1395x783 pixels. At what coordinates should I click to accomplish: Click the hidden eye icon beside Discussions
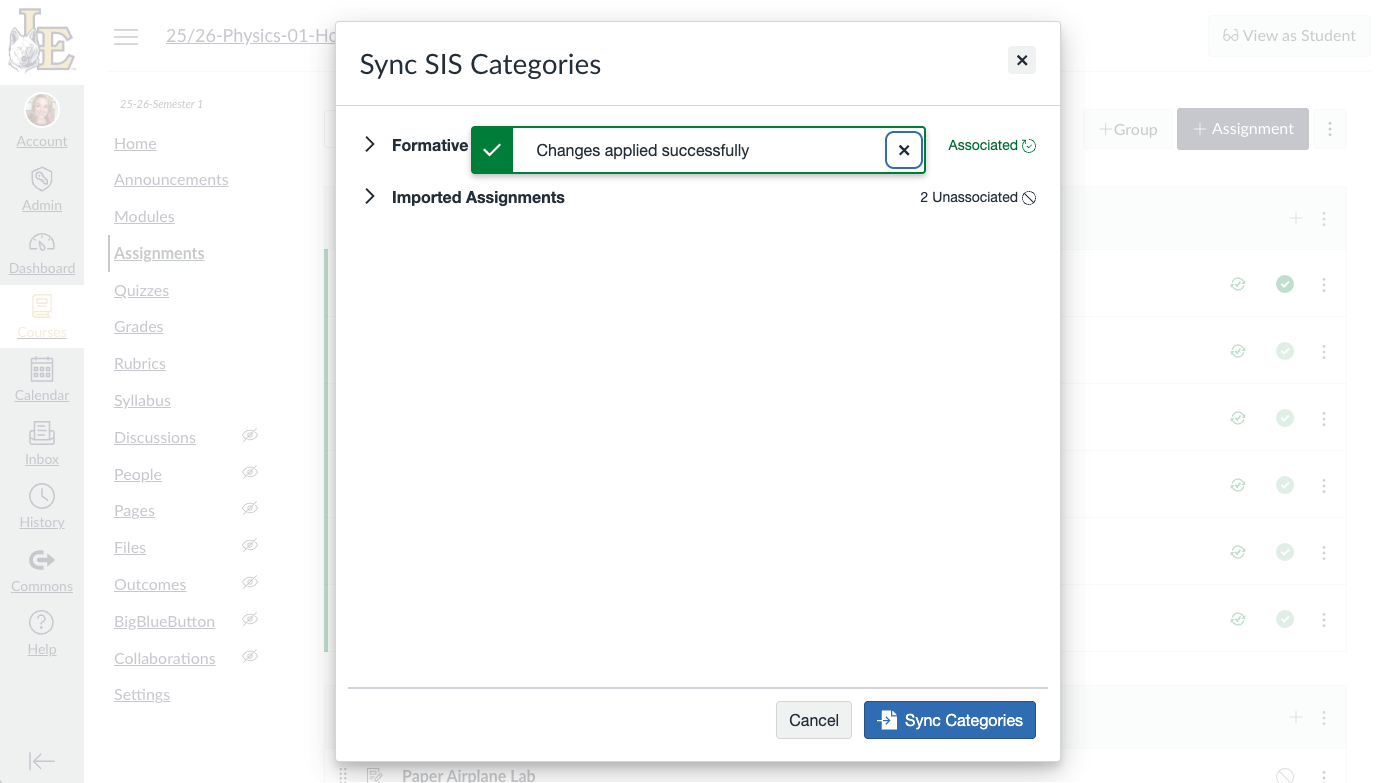[x=250, y=435]
